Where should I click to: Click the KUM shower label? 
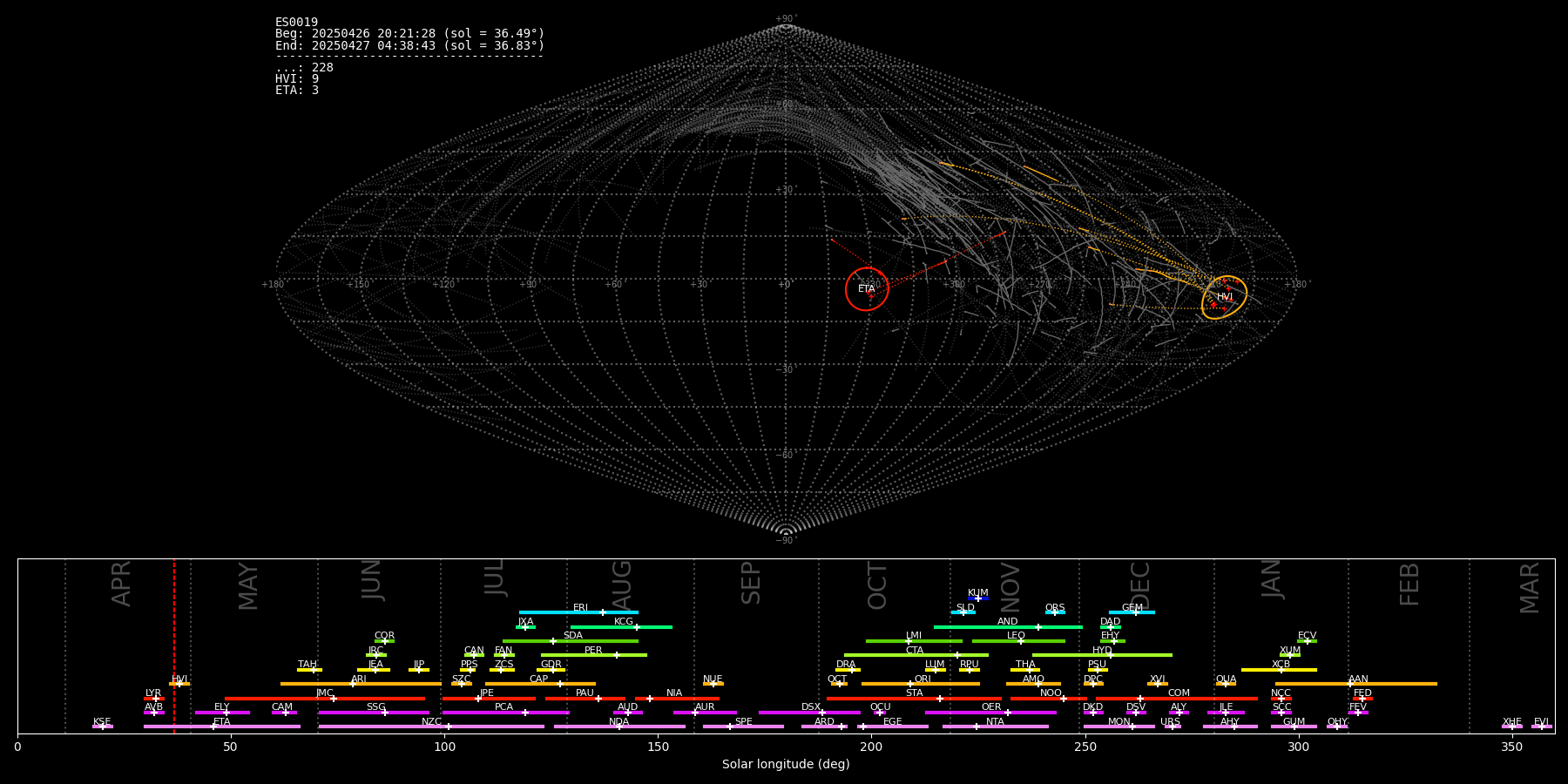978,593
